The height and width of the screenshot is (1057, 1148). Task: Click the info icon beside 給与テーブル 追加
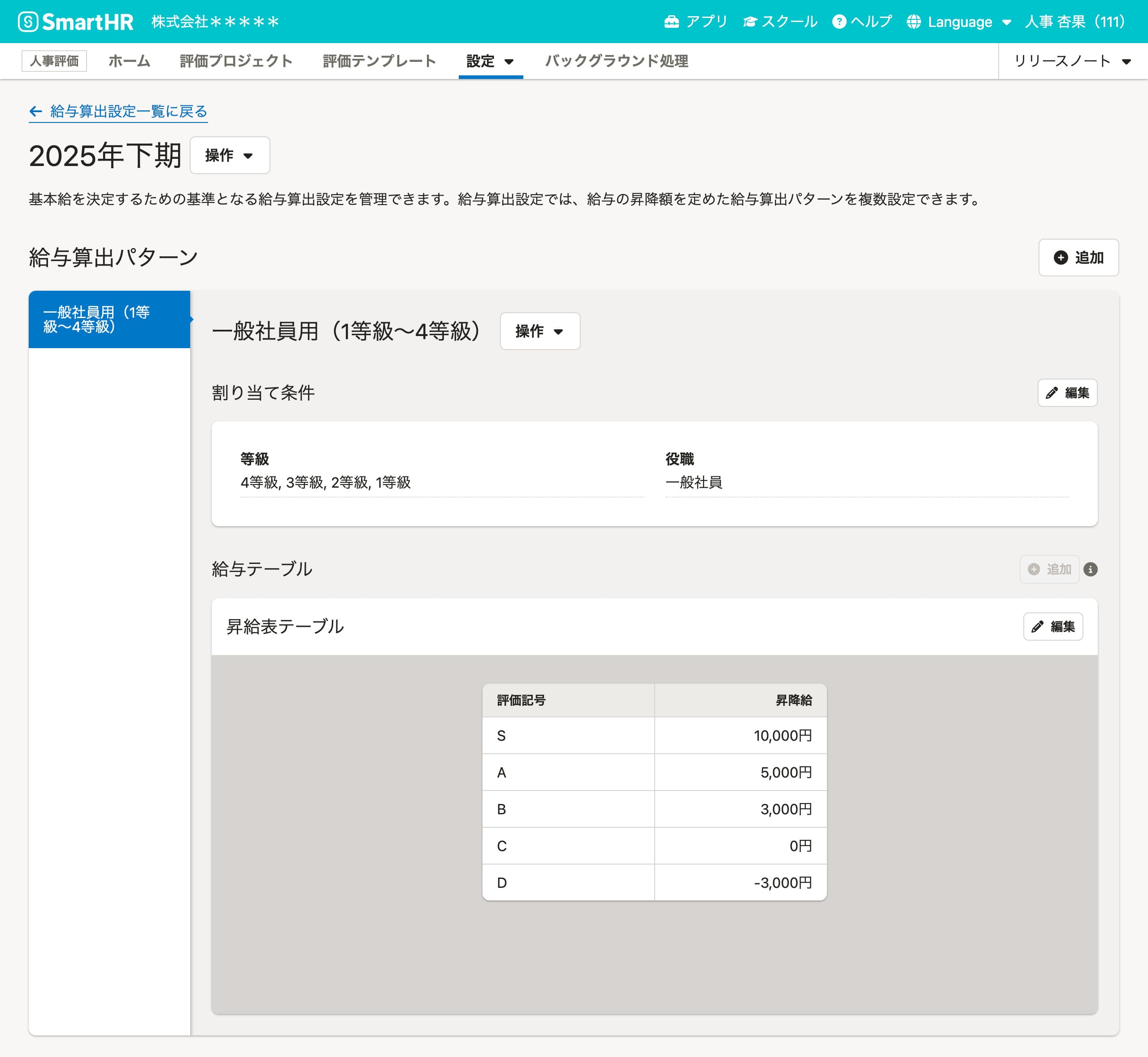[x=1090, y=569]
